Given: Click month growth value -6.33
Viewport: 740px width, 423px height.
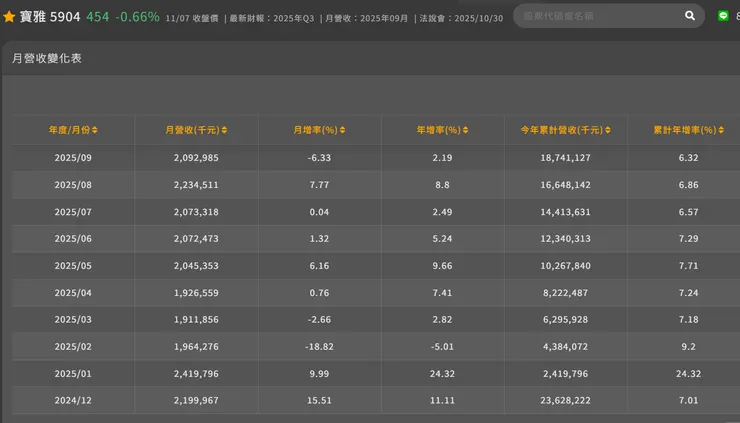Looking at the screenshot, I should [320, 158].
